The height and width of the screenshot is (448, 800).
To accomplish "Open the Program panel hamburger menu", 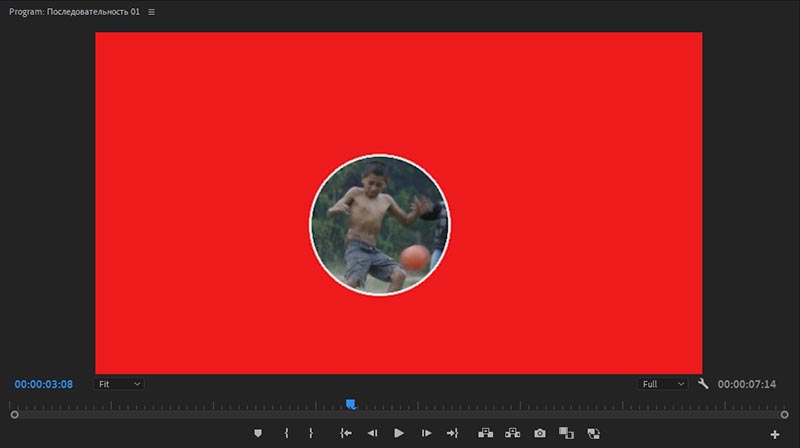I will click(x=151, y=12).
